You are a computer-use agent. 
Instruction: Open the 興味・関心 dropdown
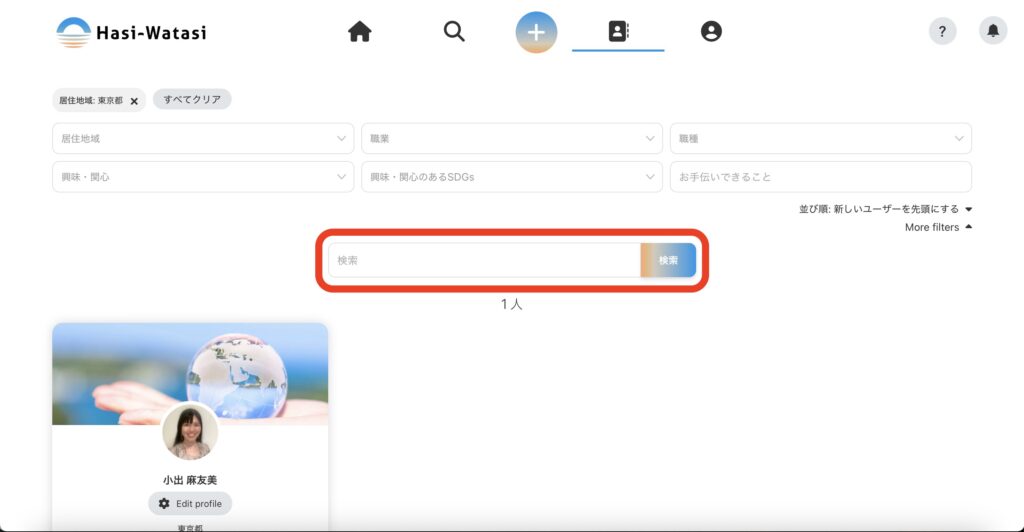(x=202, y=177)
